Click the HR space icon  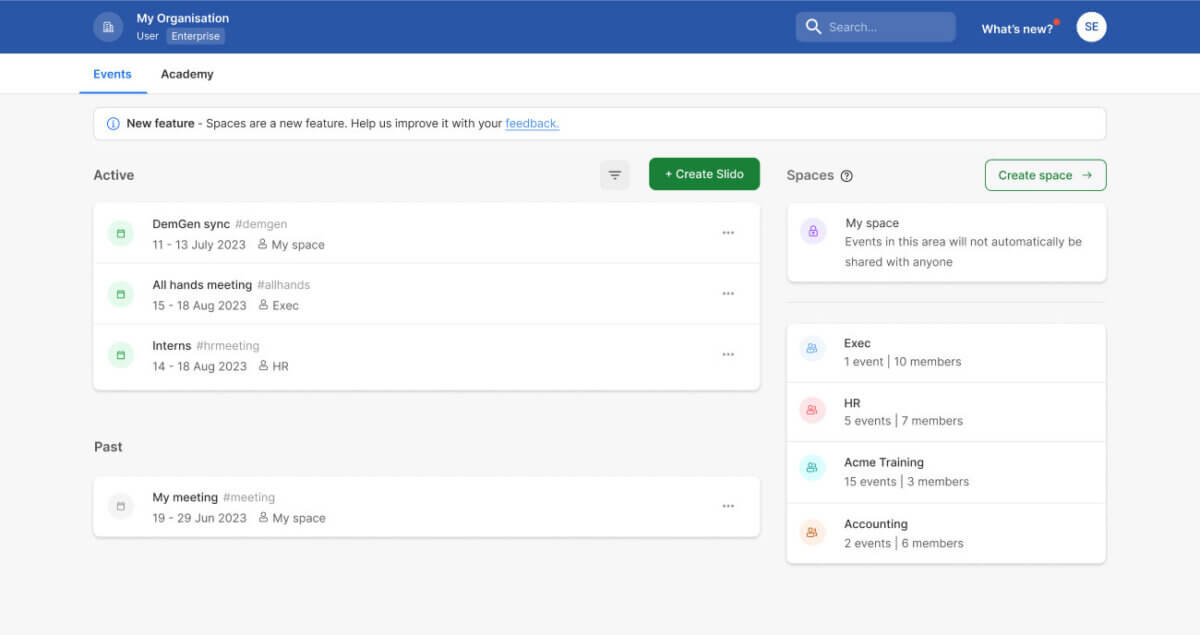[x=812, y=411]
